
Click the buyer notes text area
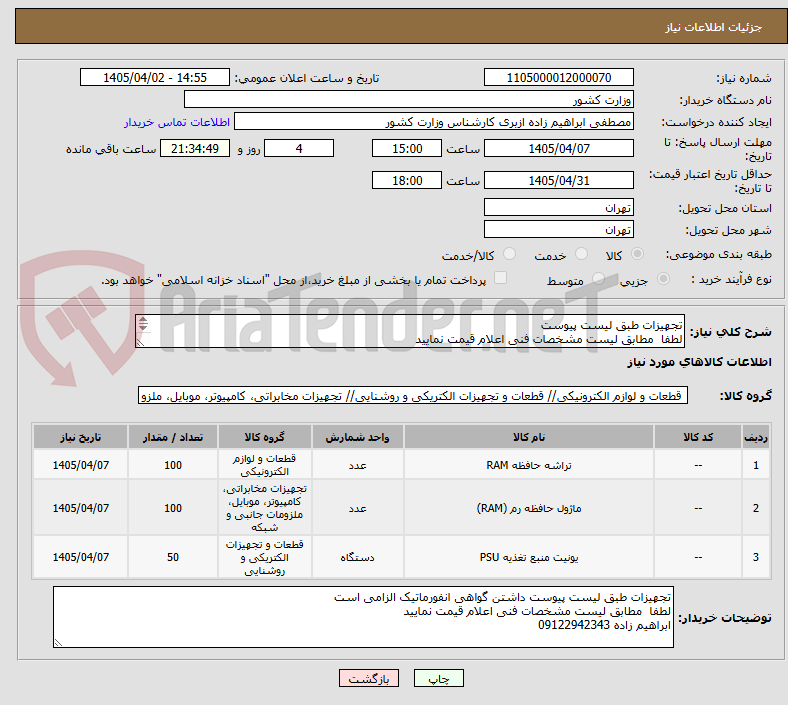click(x=363, y=617)
